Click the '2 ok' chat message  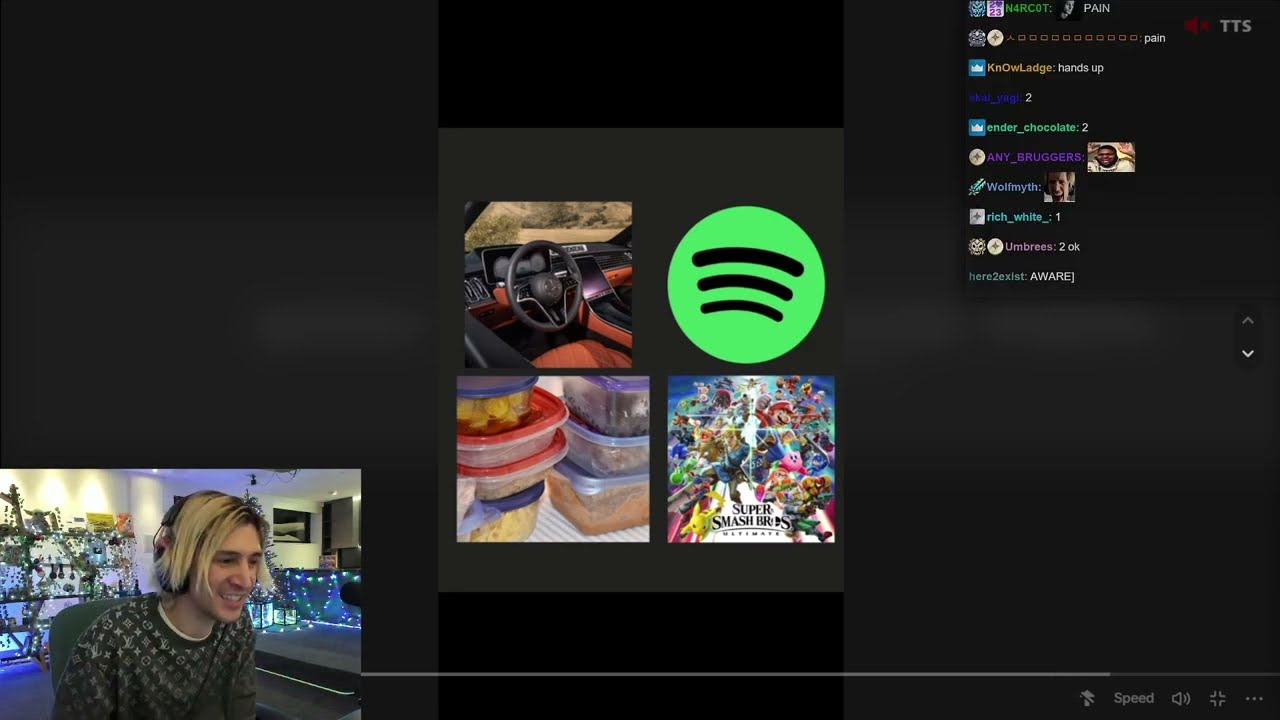click(1069, 246)
